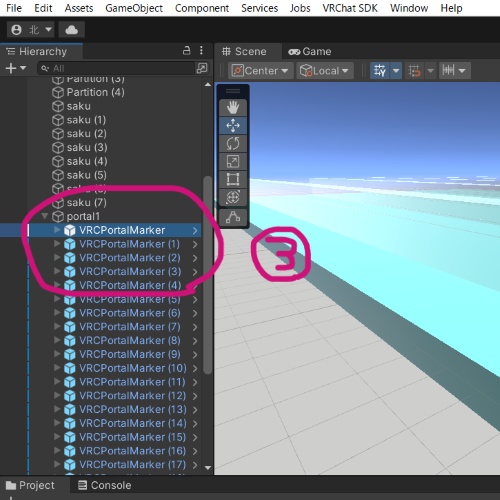Screen dimensions: 500x500
Task: Click the Hierarchy vertical scrollbar thumb
Action: coord(208,275)
